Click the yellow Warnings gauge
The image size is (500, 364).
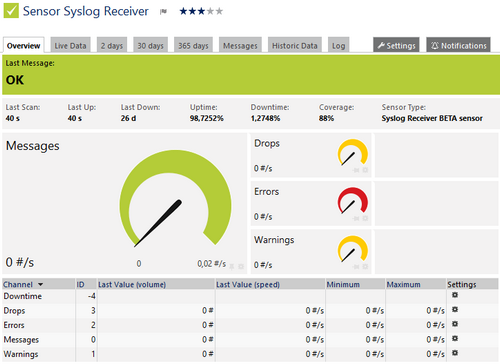point(353,249)
